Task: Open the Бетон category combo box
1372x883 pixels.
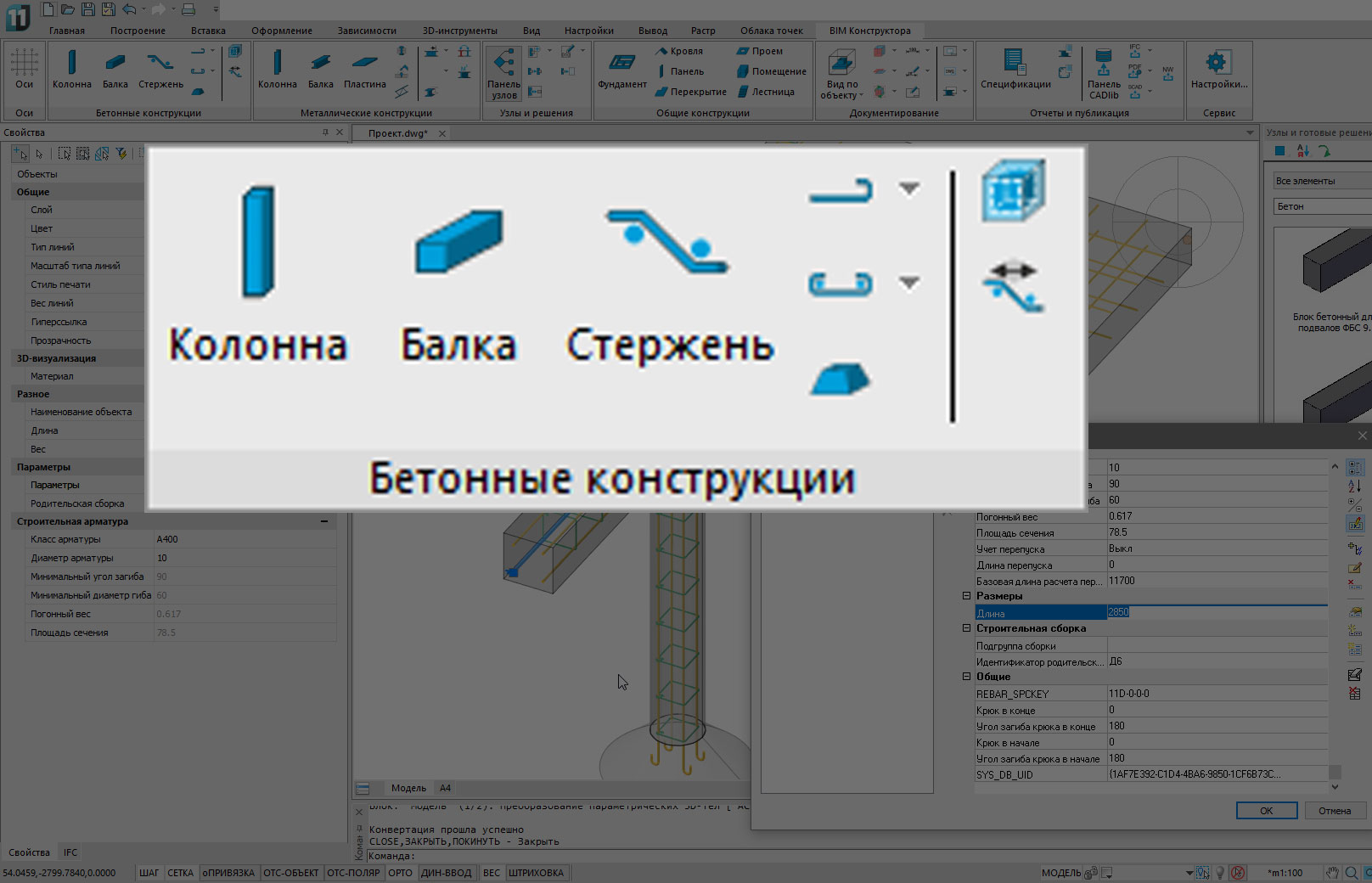Action: click(1323, 206)
